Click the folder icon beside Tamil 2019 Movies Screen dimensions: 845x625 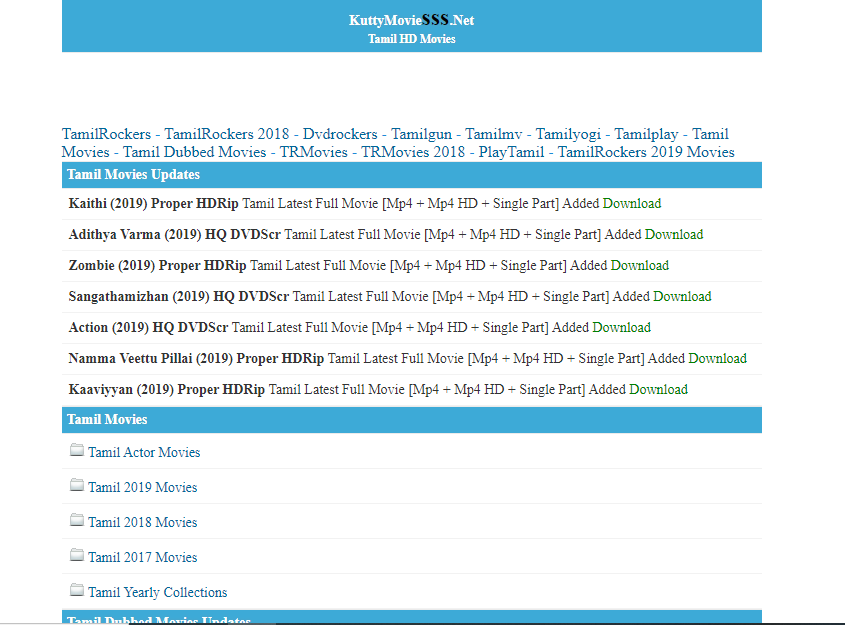[x=77, y=485]
